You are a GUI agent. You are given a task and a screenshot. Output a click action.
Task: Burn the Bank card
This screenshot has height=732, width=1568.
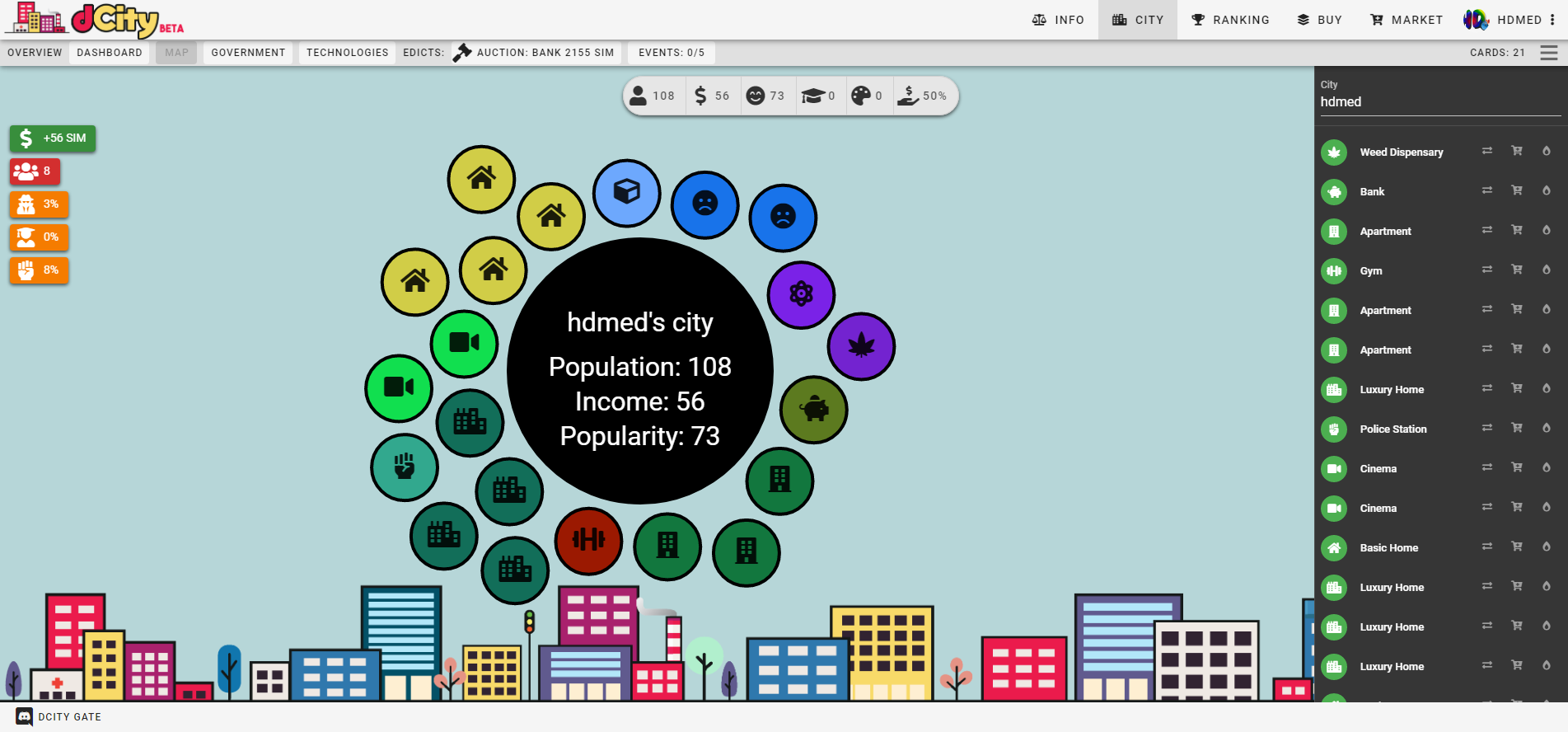(x=1547, y=190)
